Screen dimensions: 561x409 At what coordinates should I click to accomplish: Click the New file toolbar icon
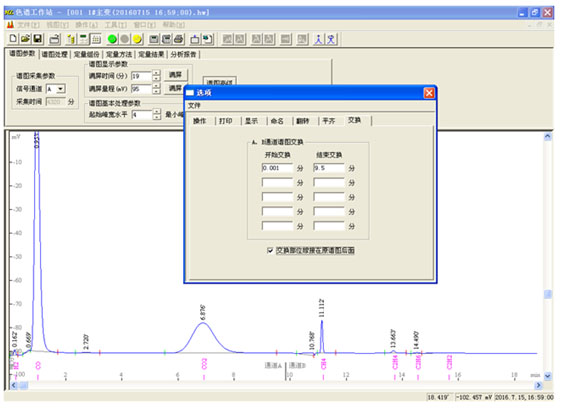pos(13,39)
